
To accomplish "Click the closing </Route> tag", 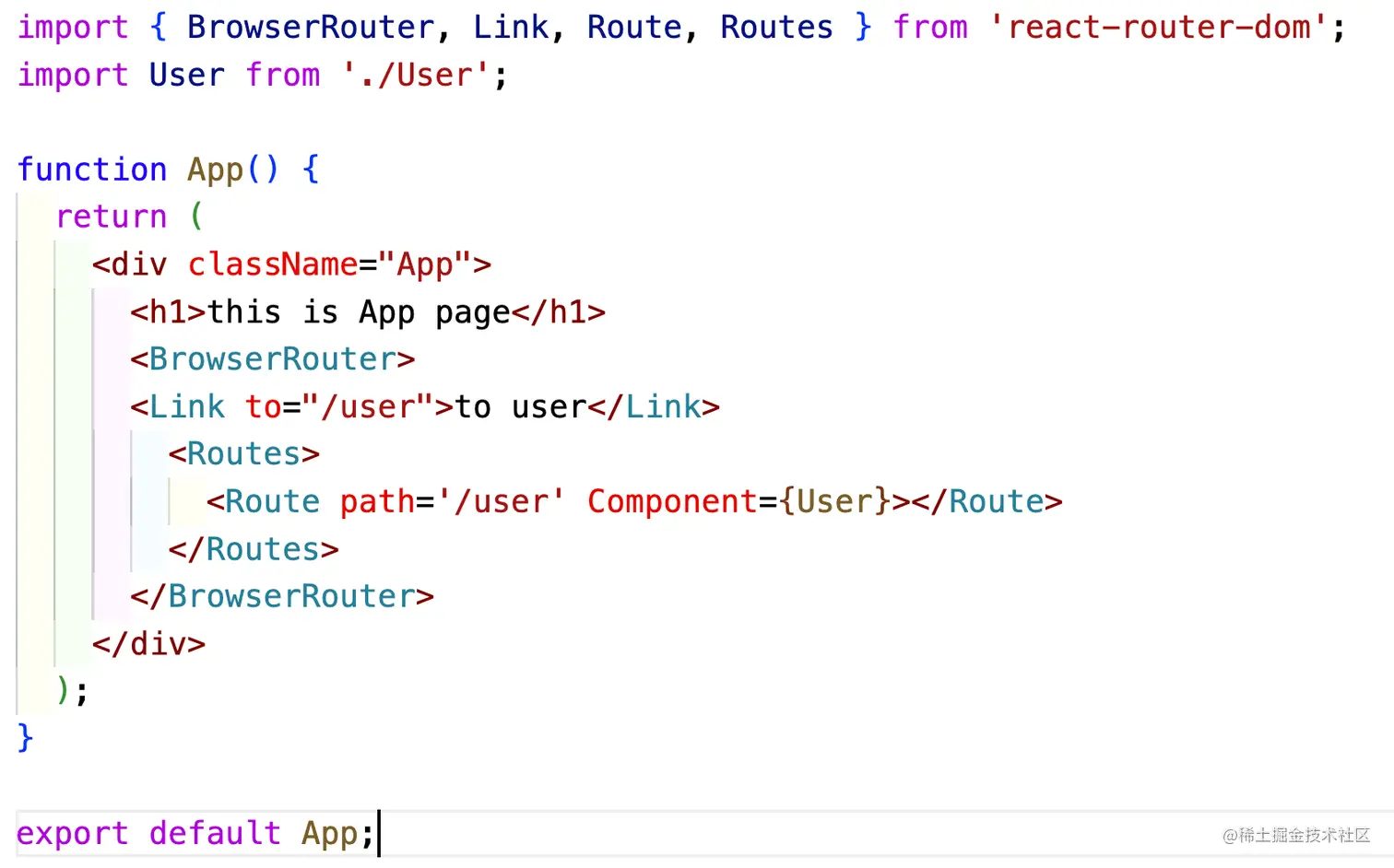I will pyautogui.click(x=986, y=501).
